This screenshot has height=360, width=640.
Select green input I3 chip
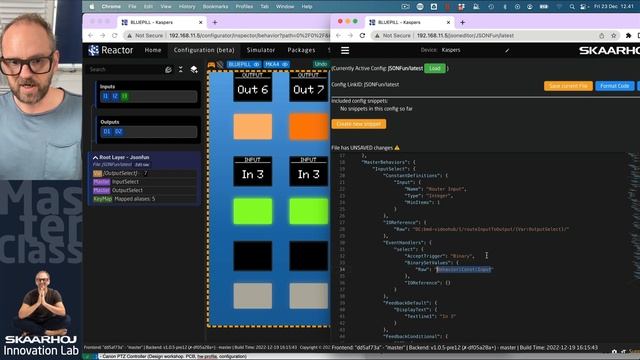(124, 96)
